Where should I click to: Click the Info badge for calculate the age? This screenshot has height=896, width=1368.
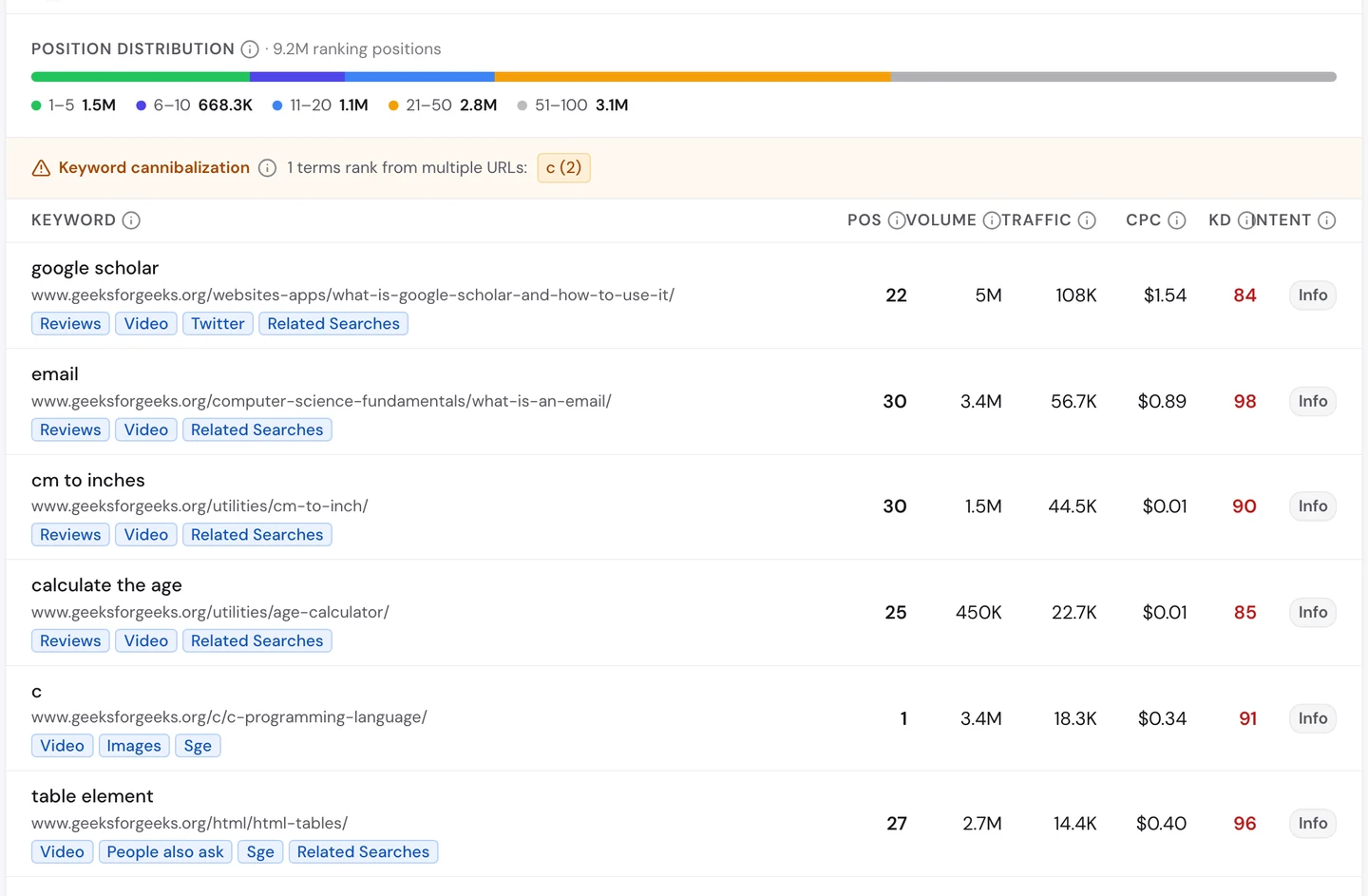[x=1313, y=613]
